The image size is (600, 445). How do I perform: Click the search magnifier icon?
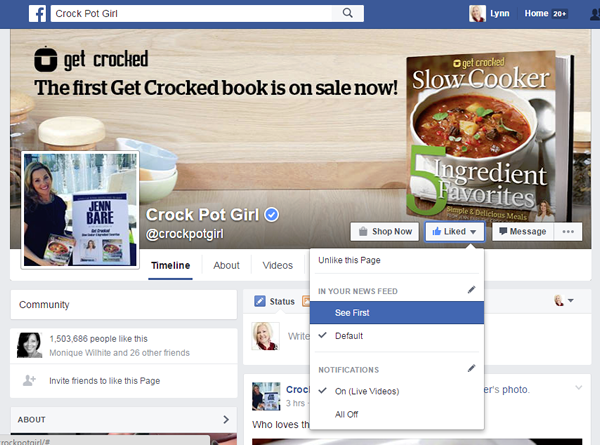point(347,13)
